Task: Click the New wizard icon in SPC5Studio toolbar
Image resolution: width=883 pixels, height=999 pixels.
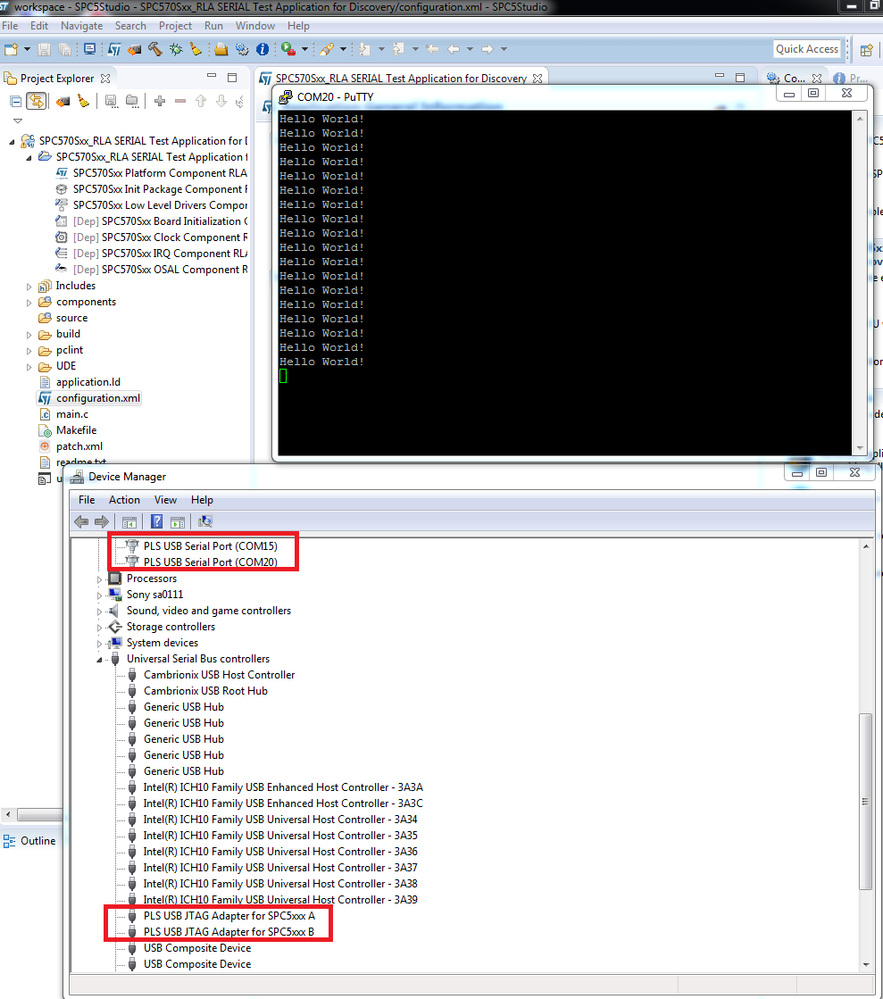Action: pyautogui.click(x=11, y=49)
